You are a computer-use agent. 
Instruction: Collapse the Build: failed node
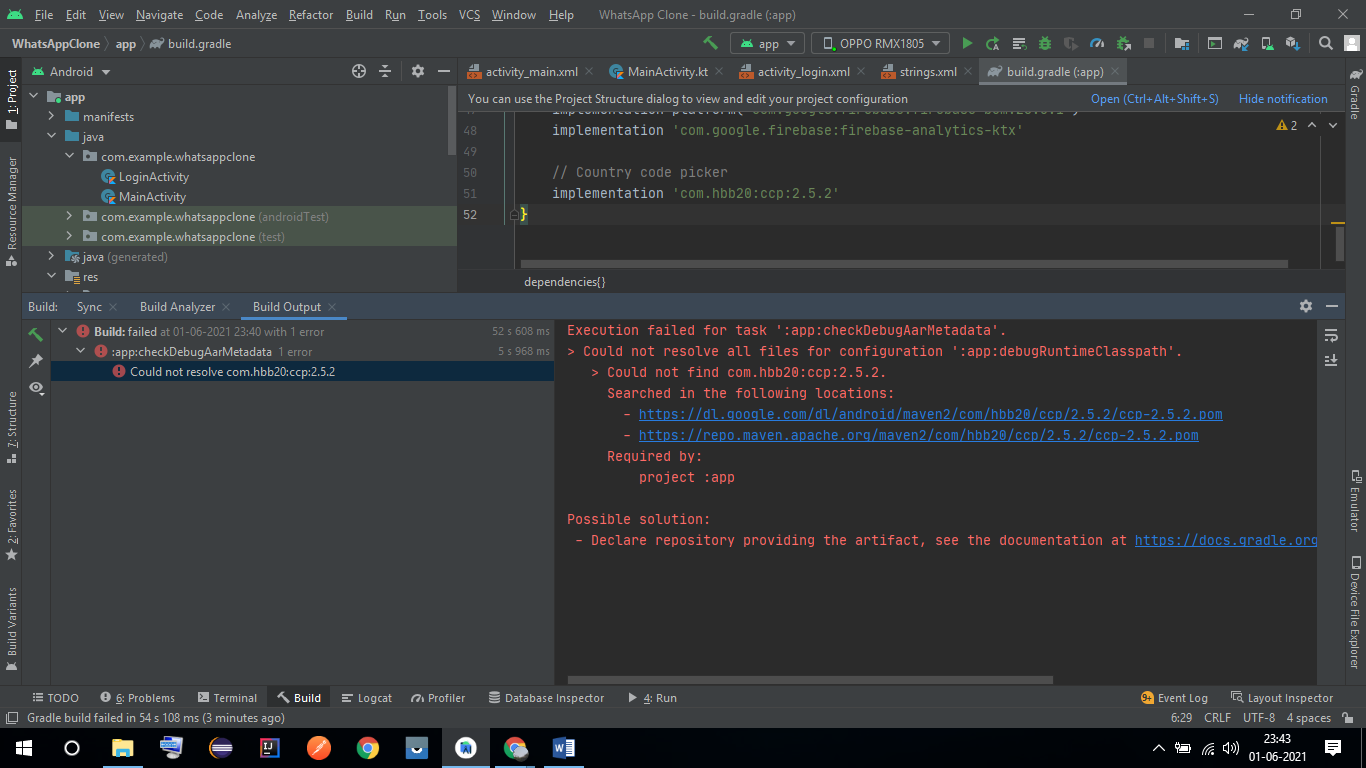(x=63, y=331)
